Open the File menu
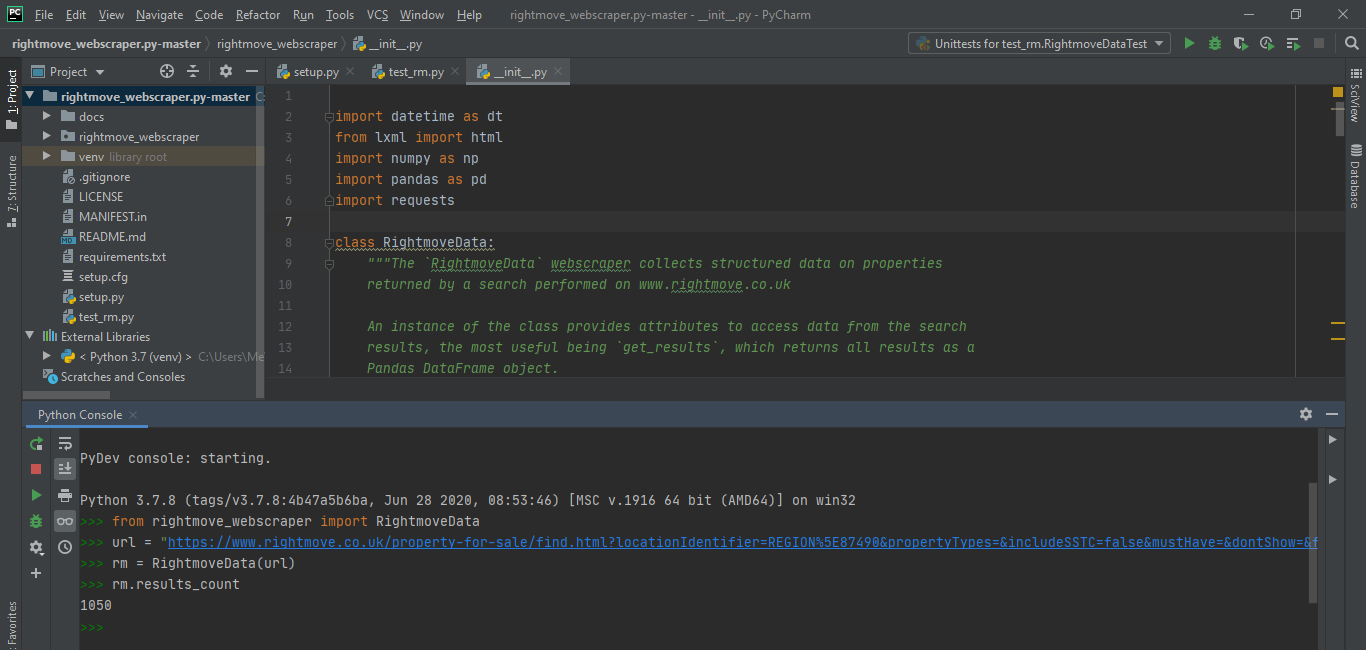Screen dimensions: 1366x650 point(44,15)
